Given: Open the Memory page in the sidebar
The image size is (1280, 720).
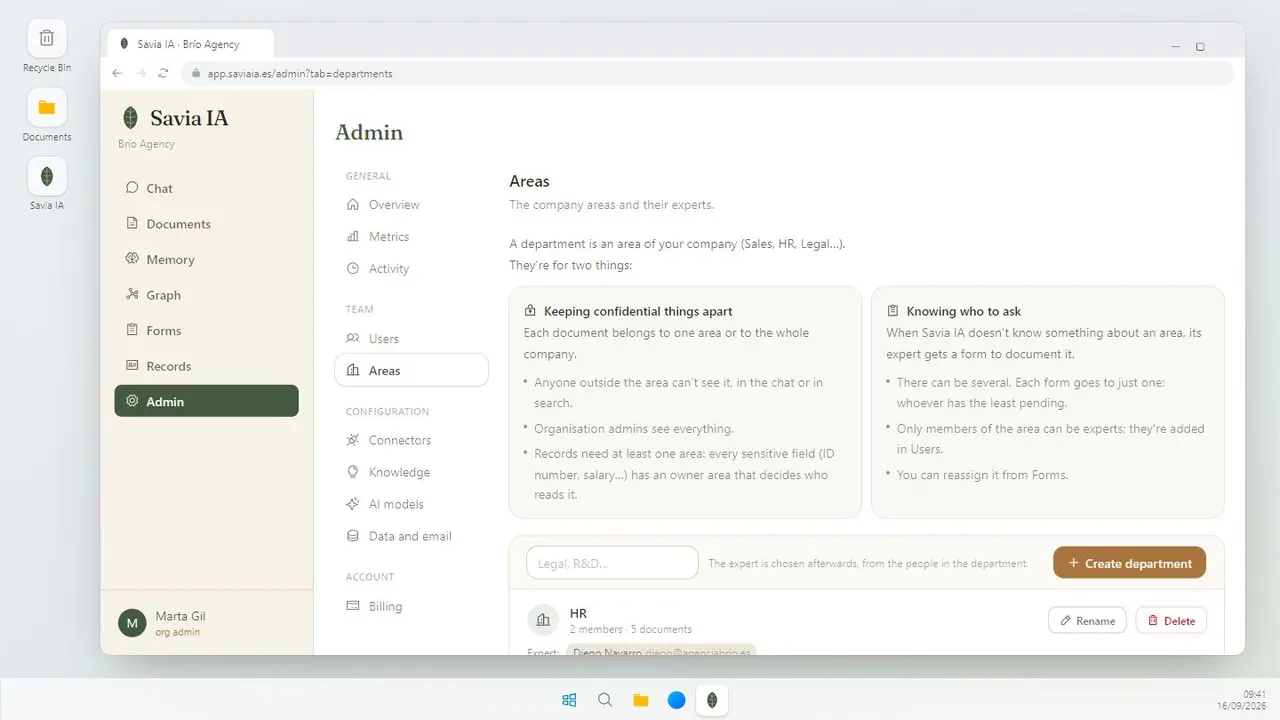Looking at the screenshot, I should (x=206, y=259).
